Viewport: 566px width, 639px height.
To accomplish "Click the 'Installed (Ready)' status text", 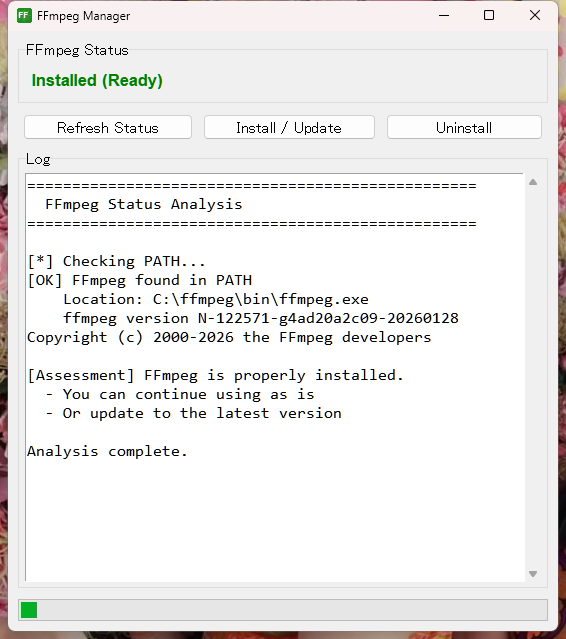I will 97,80.
